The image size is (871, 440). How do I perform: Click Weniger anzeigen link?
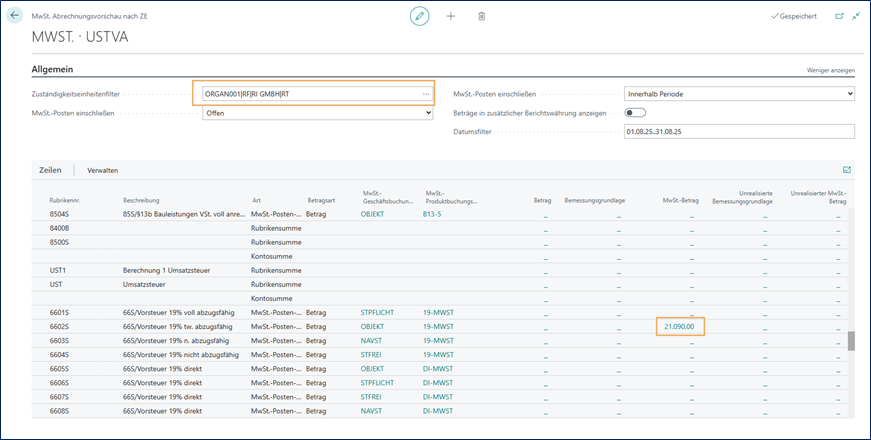(830, 71)
